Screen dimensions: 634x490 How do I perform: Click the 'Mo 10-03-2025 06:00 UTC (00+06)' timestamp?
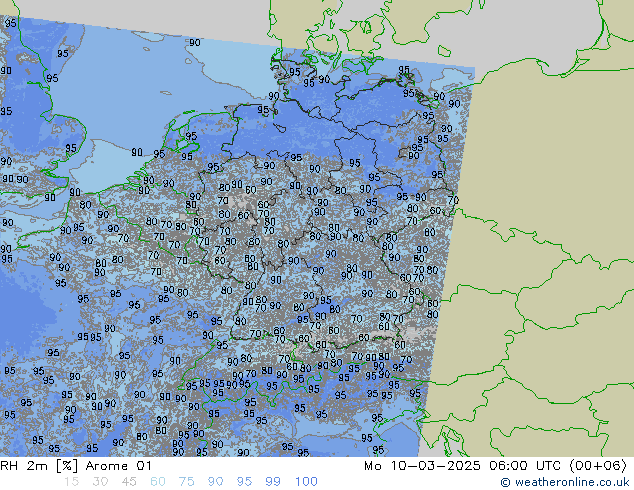[x=495, y=466]
